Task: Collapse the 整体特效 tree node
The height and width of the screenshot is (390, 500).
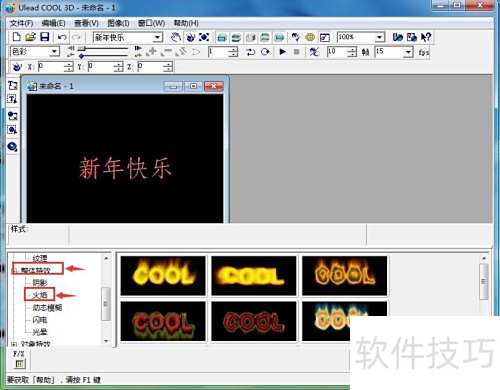Action: (15, 270)
